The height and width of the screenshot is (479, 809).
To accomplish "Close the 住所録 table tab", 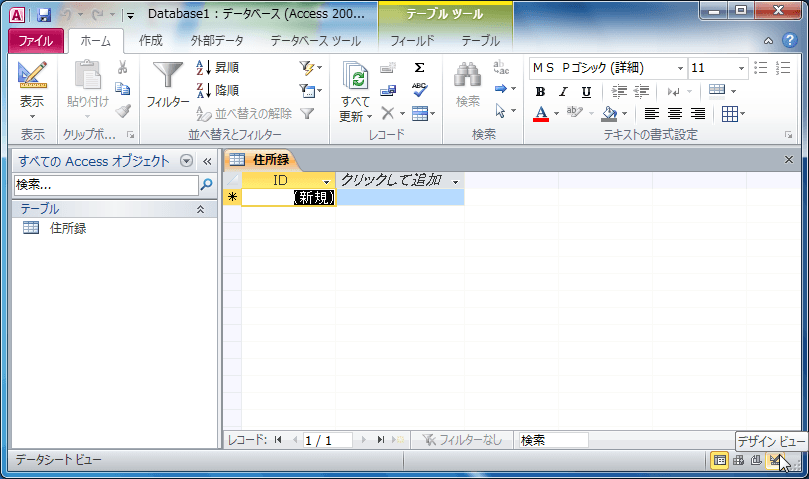I will 788,159.
